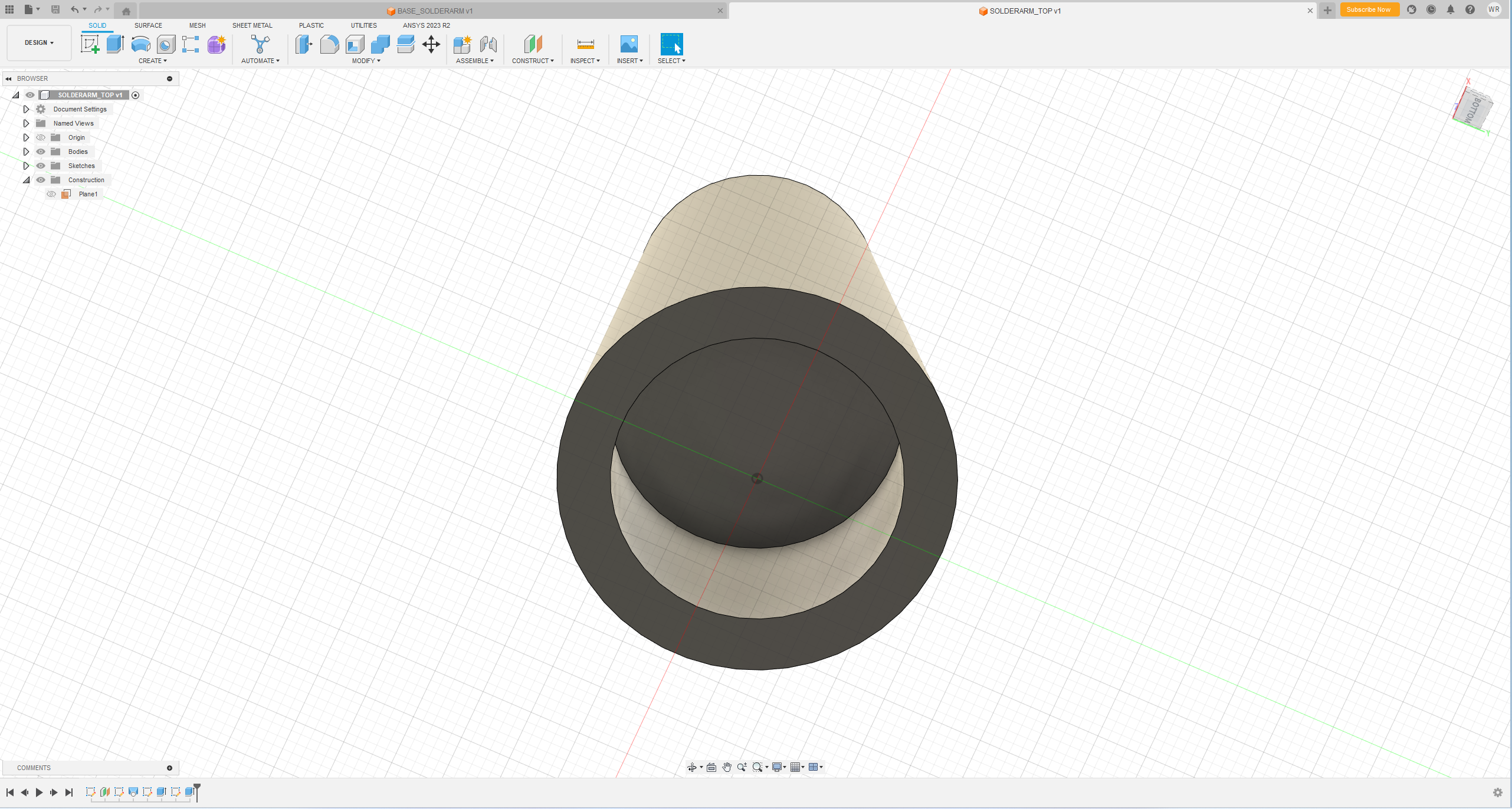This screenshot has width=1512, height=809.
Task: Click the Insert Canvas image icon
Action: click(x=629, y=44)
